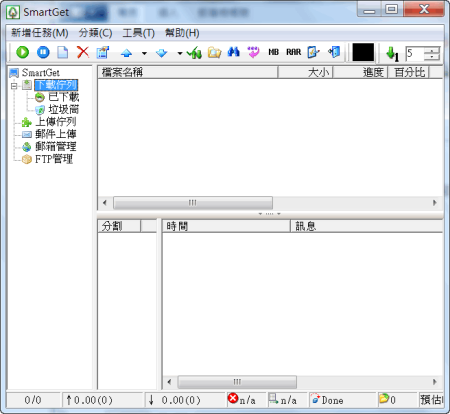Click the network n/a status icon

(274, 399)
